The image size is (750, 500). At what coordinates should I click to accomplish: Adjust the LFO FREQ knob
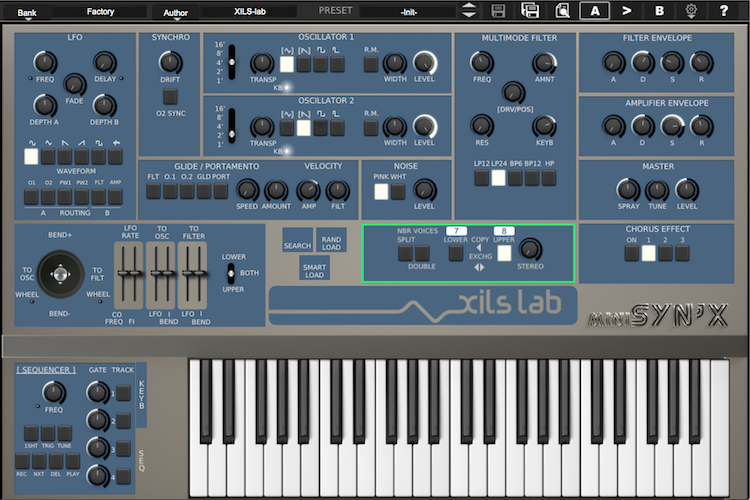point(44,62)
